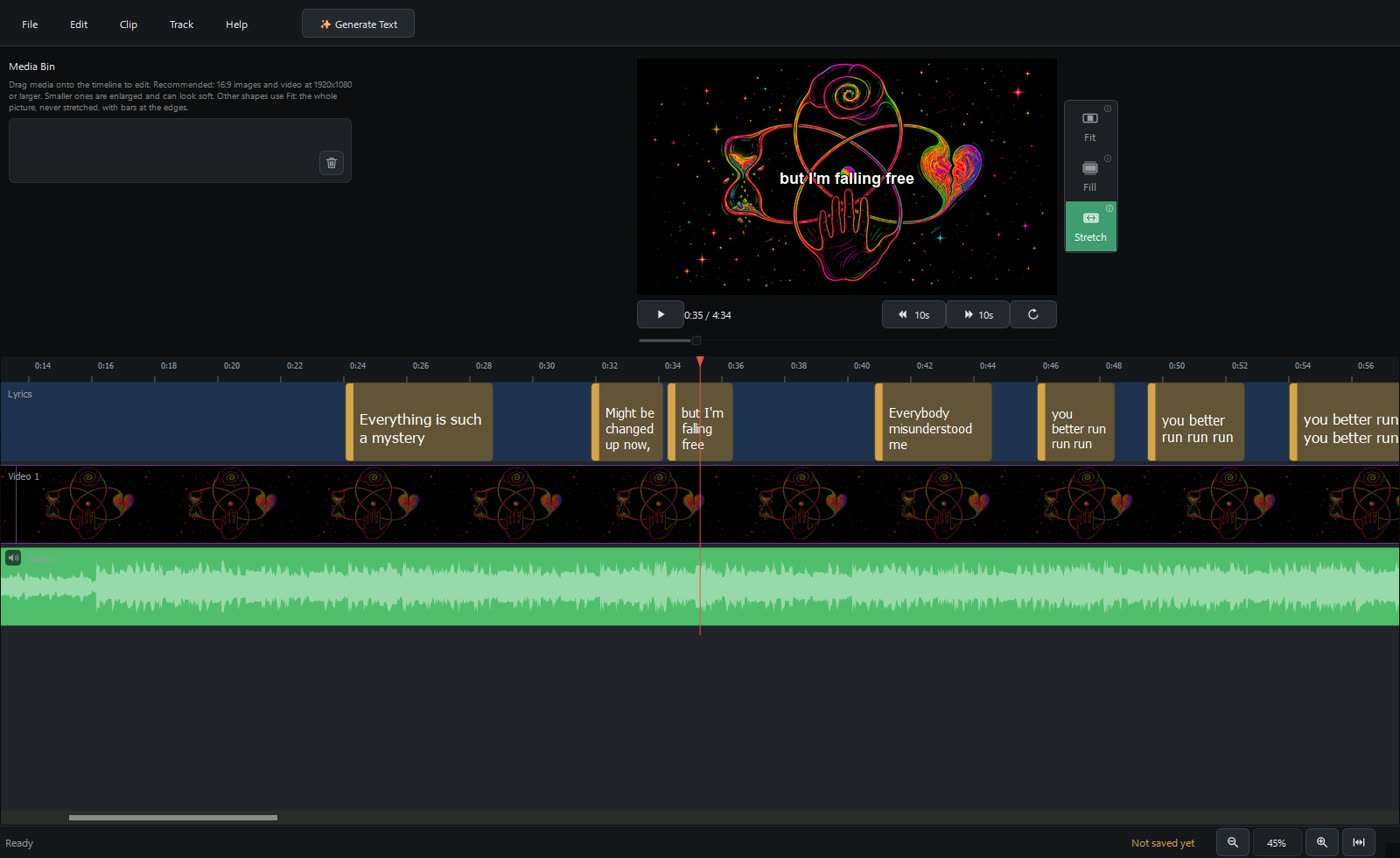Viewport: 1400px width, 858px height.
Task: Select the "Everybody misunderstood me" lyric clip
Action: [933, 422]
